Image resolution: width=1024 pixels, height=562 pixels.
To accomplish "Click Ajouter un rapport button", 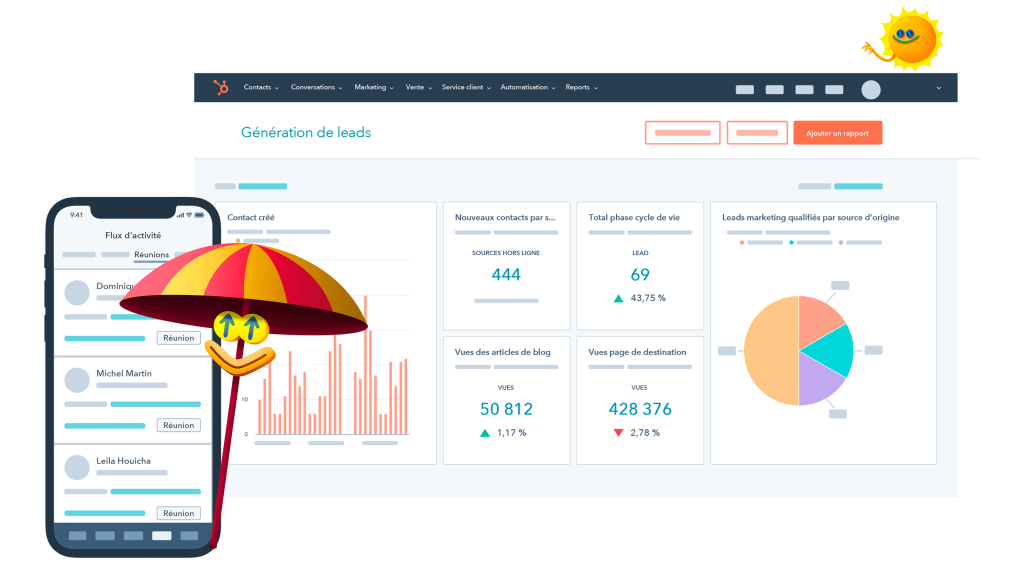I will click(838, 133).
